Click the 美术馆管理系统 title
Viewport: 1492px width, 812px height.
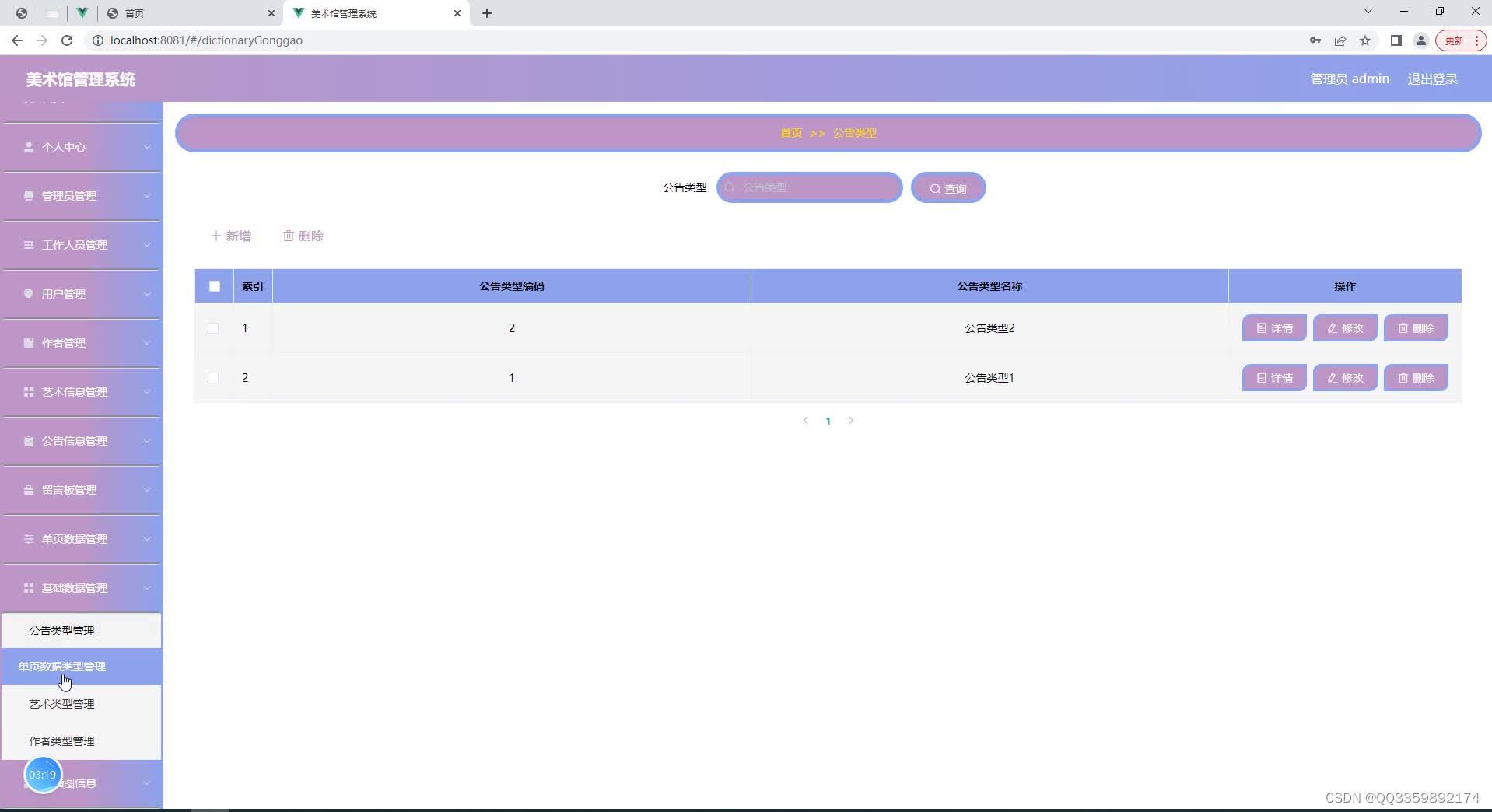click(x=81, y=79)
